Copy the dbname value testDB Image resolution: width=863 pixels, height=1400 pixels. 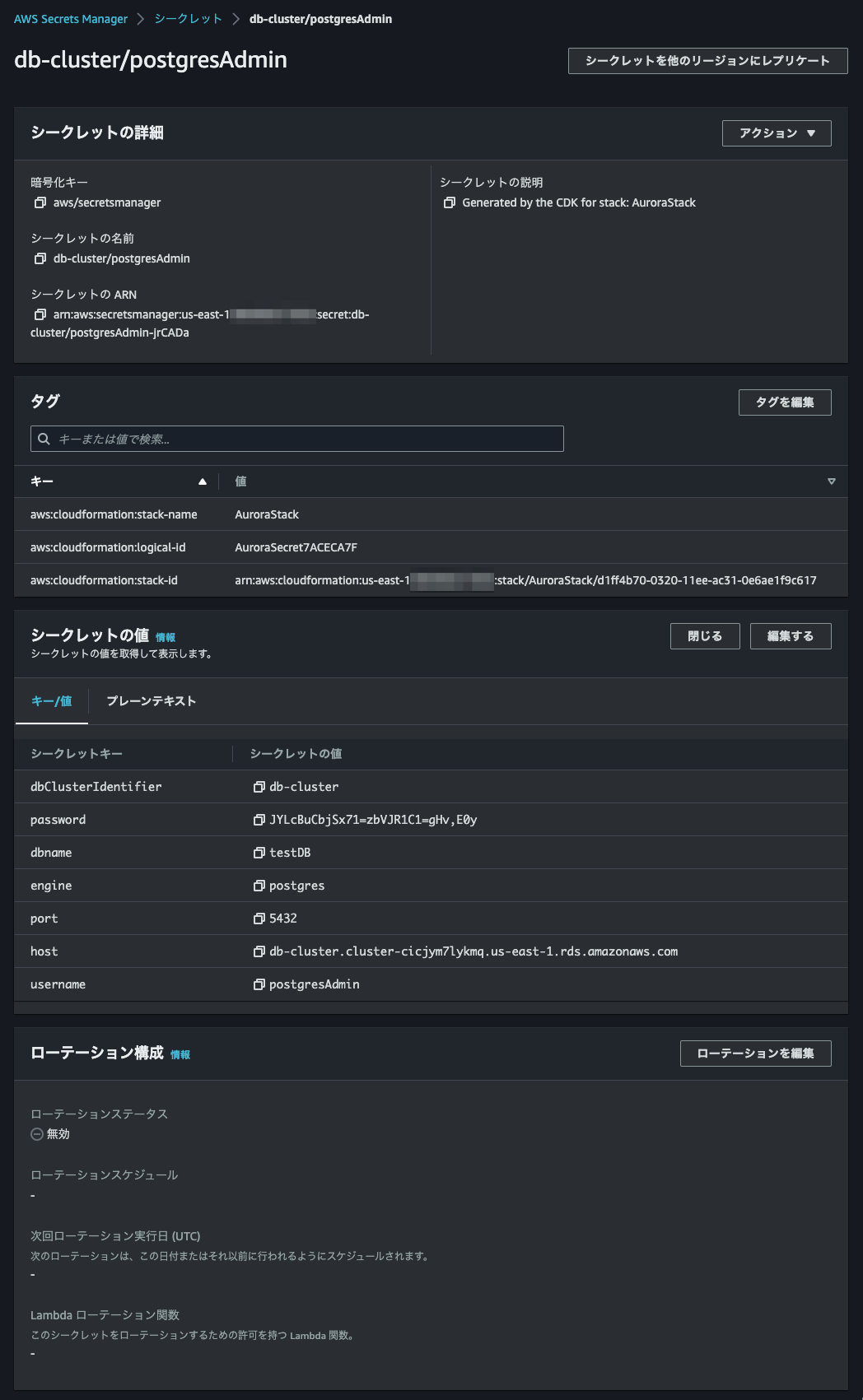coord(258,852)
